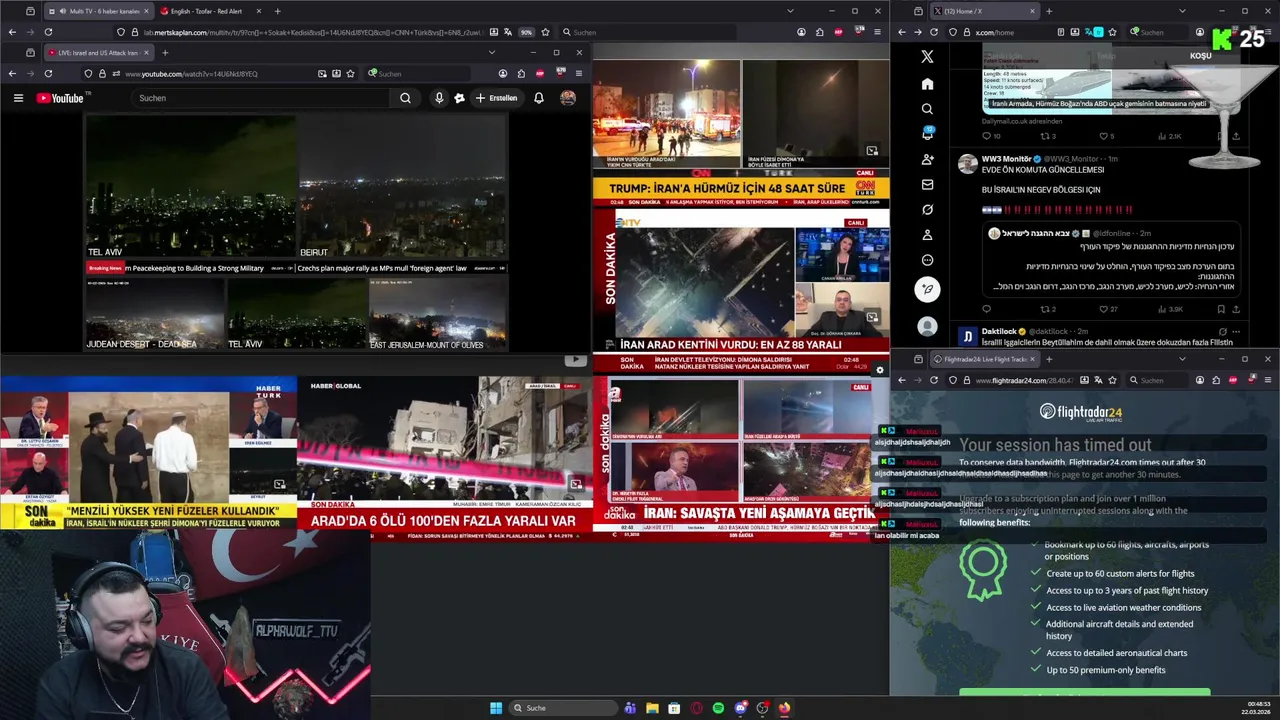Viewport: 1280px width, 720px height.
Task: Open settings gear below NTV stream
Action: pos(879,370)
